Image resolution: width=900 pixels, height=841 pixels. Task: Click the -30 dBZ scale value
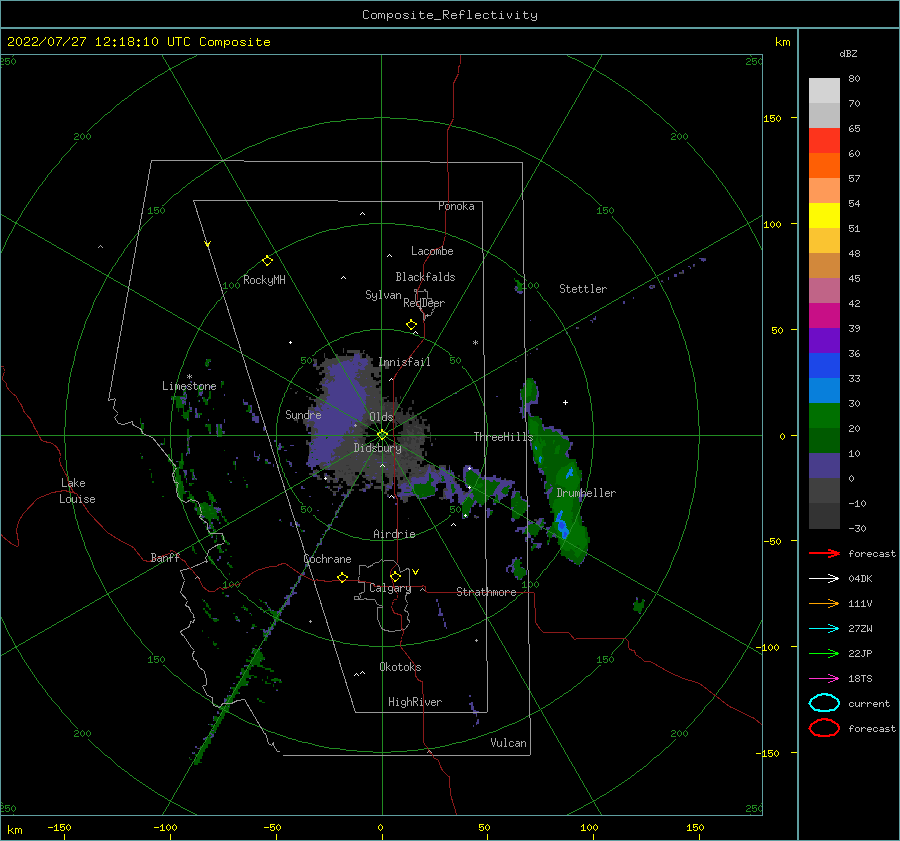tap(858, 528)
